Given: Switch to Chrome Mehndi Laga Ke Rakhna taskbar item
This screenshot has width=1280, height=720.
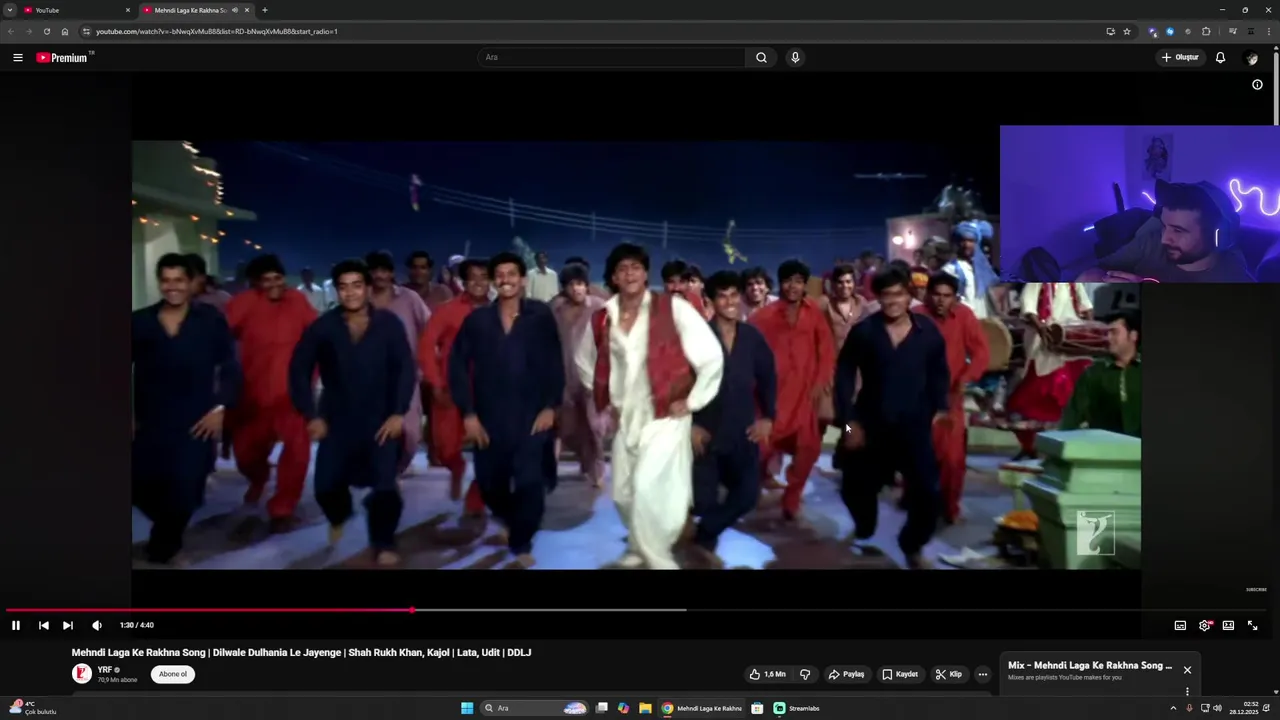Looking at the screenshot, I should (703, 708).
